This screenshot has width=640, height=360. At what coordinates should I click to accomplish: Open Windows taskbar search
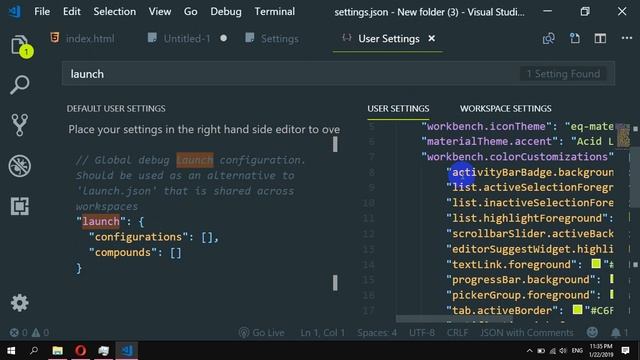click(34, 351)
